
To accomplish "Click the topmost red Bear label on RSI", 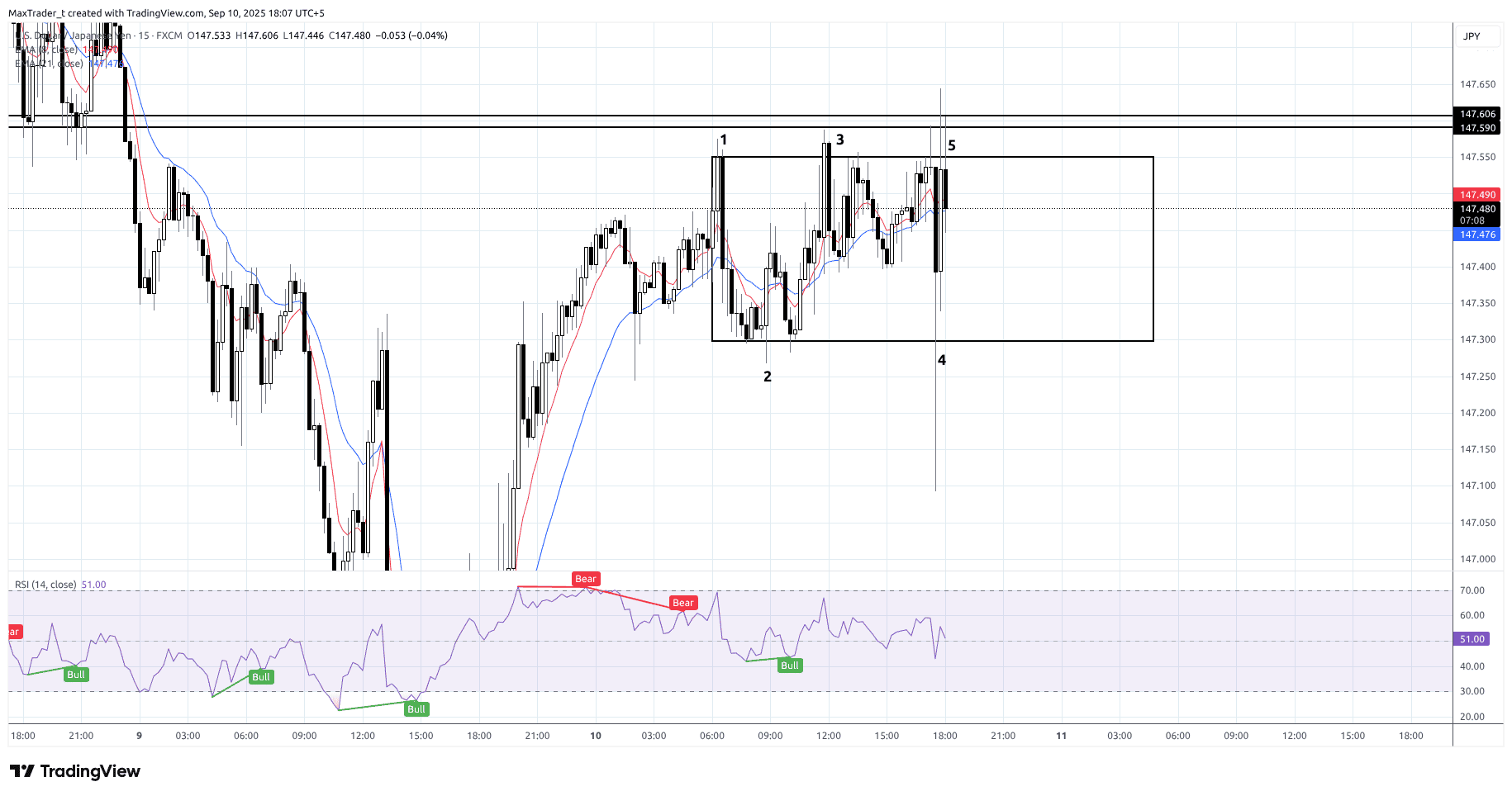I will click(585, 579).
